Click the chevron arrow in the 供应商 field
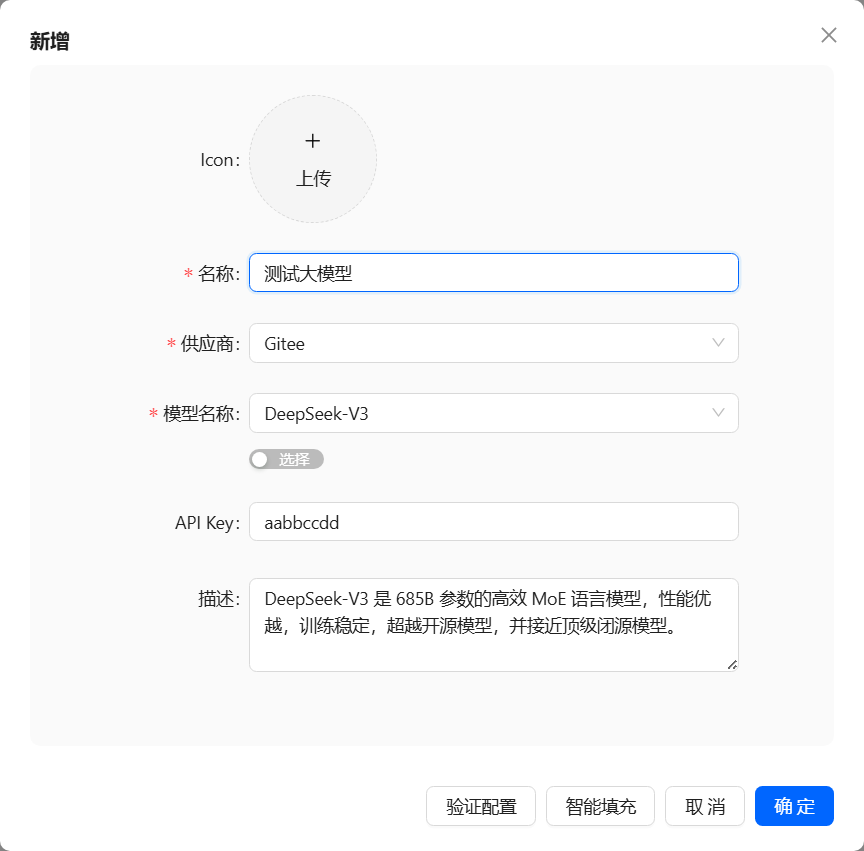This screenshot has width=864, height=851. 718,343
